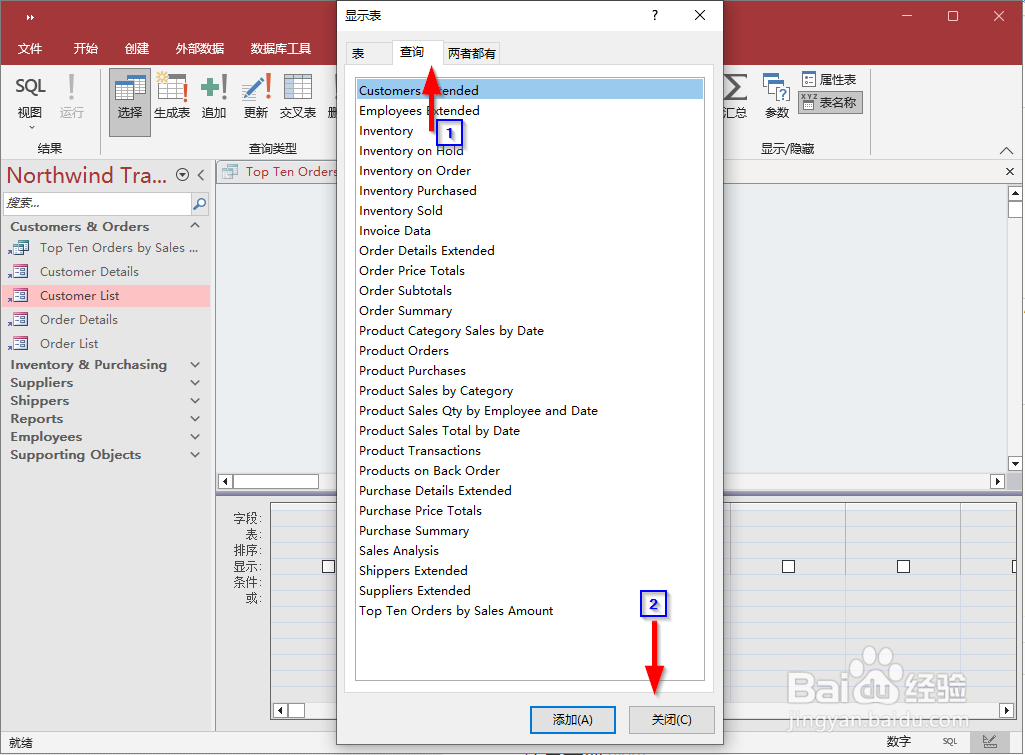Expand the Supporting Objects group

[195, 454]
